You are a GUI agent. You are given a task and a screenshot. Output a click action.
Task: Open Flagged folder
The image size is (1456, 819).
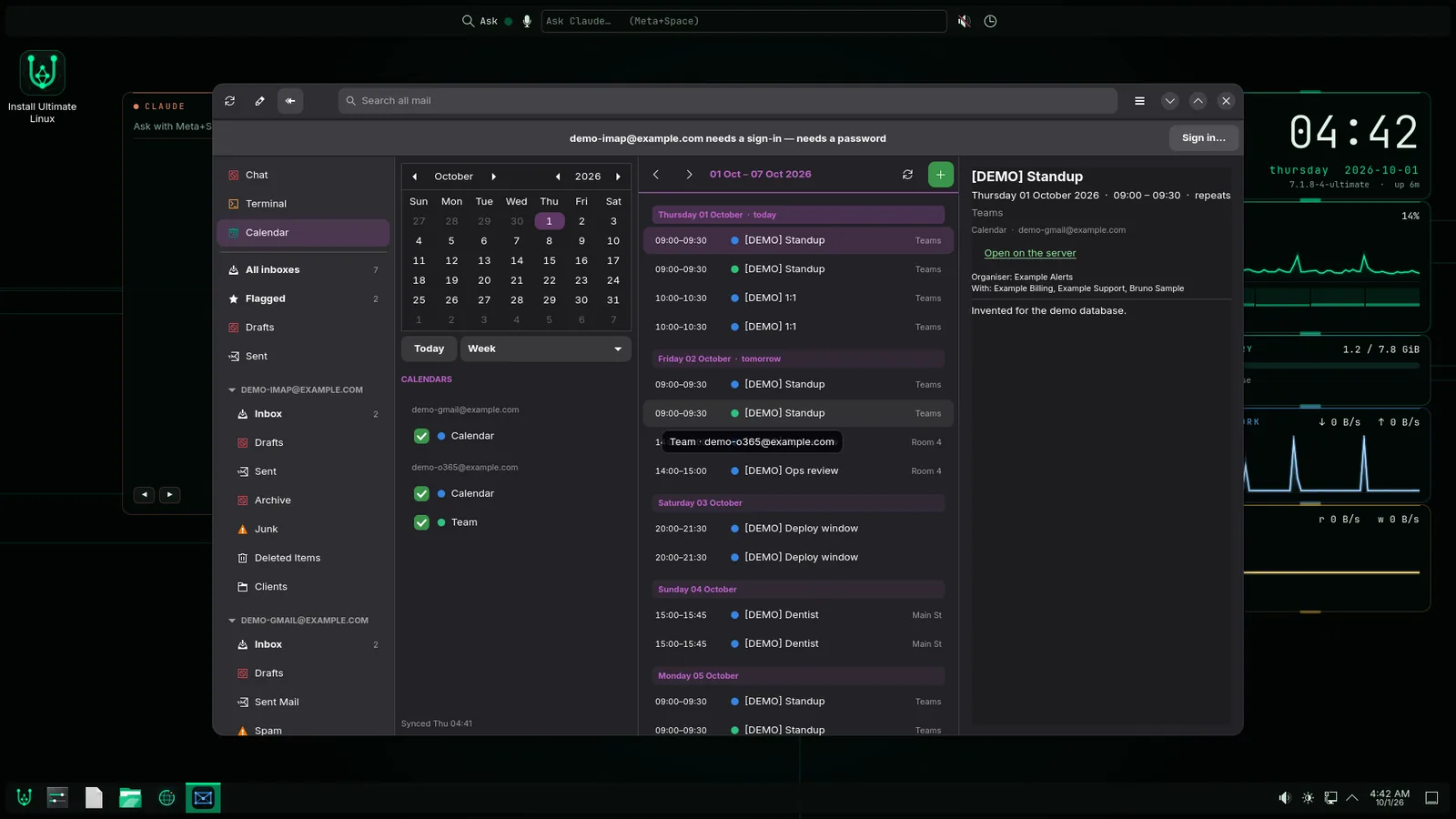[x=303, y=298]
